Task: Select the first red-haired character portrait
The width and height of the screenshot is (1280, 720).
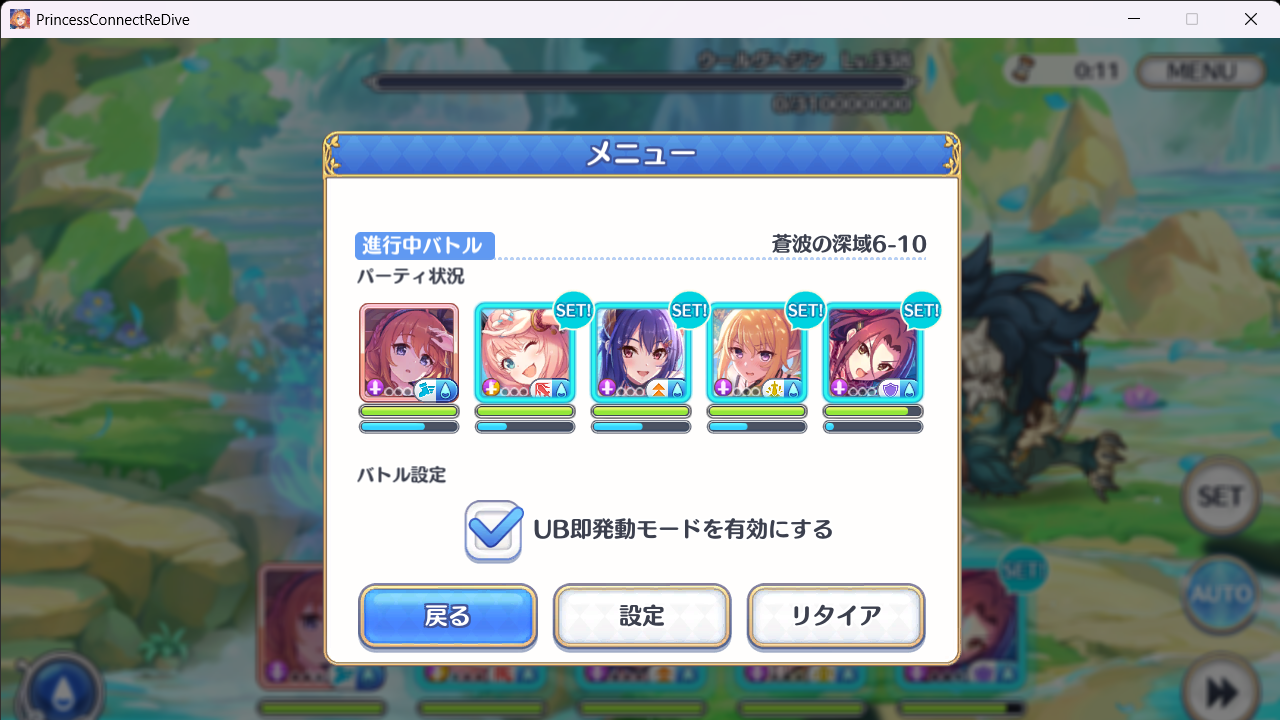Action: point(409,353)
